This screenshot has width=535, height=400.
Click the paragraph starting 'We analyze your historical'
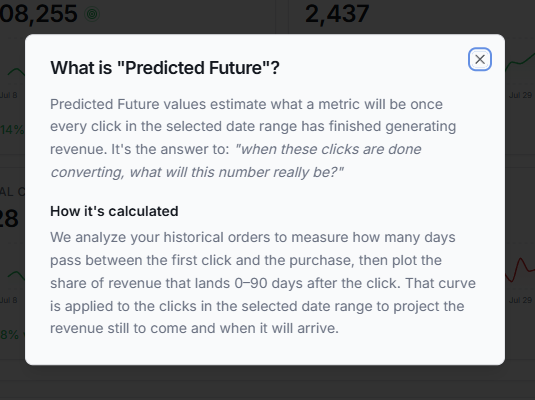click(x=263, y=283)
